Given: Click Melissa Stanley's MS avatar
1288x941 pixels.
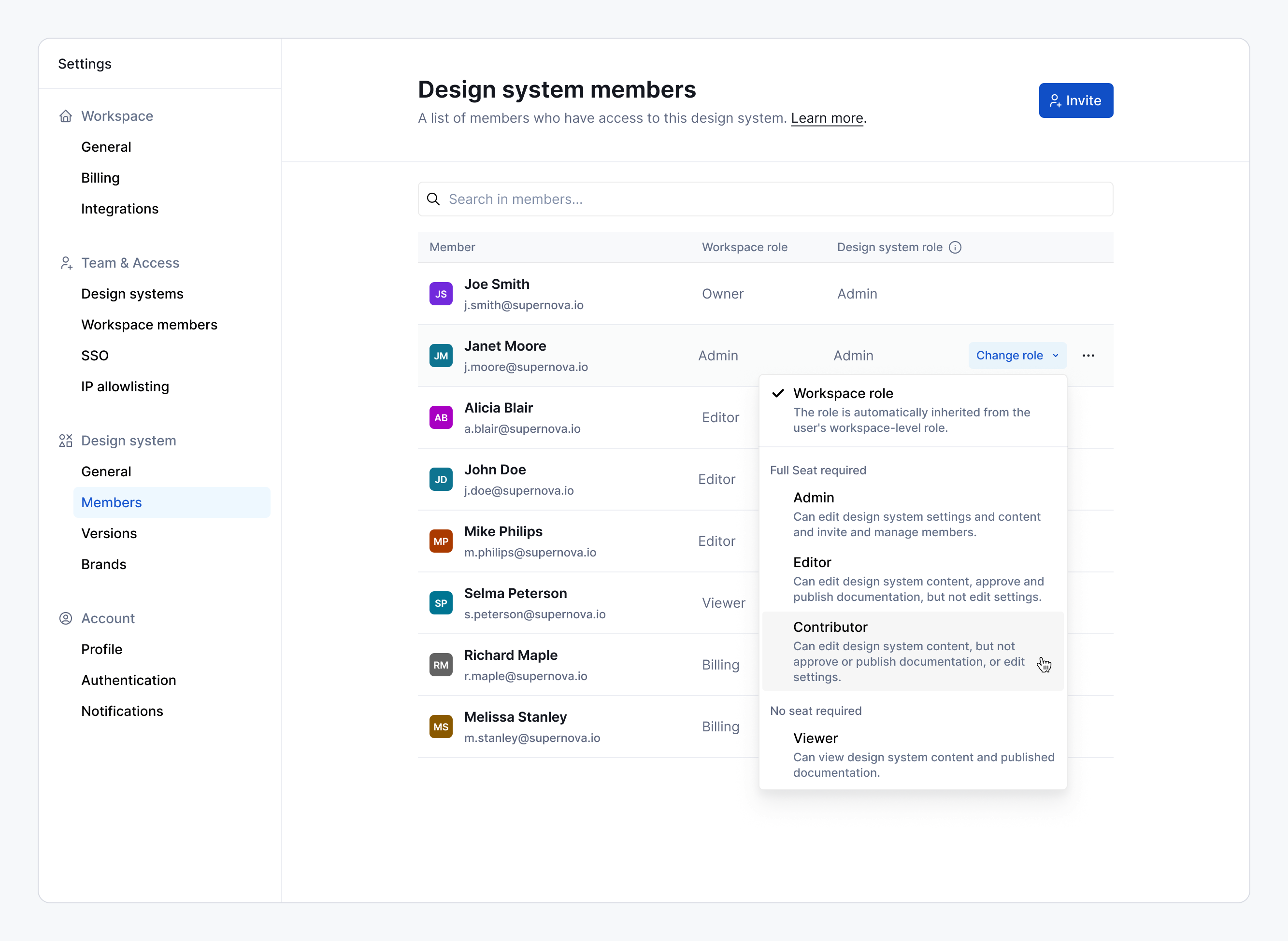Looking at the screenshot, I should (441, 727).
